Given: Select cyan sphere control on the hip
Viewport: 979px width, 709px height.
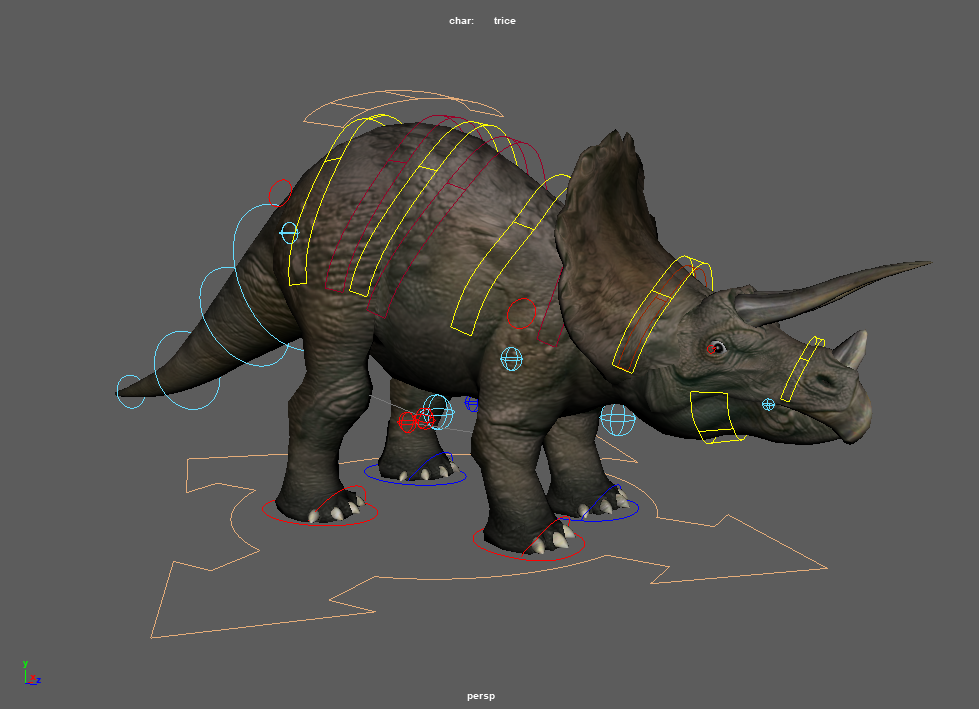Looking at the screenshot, I should click(x=289, y=233).
